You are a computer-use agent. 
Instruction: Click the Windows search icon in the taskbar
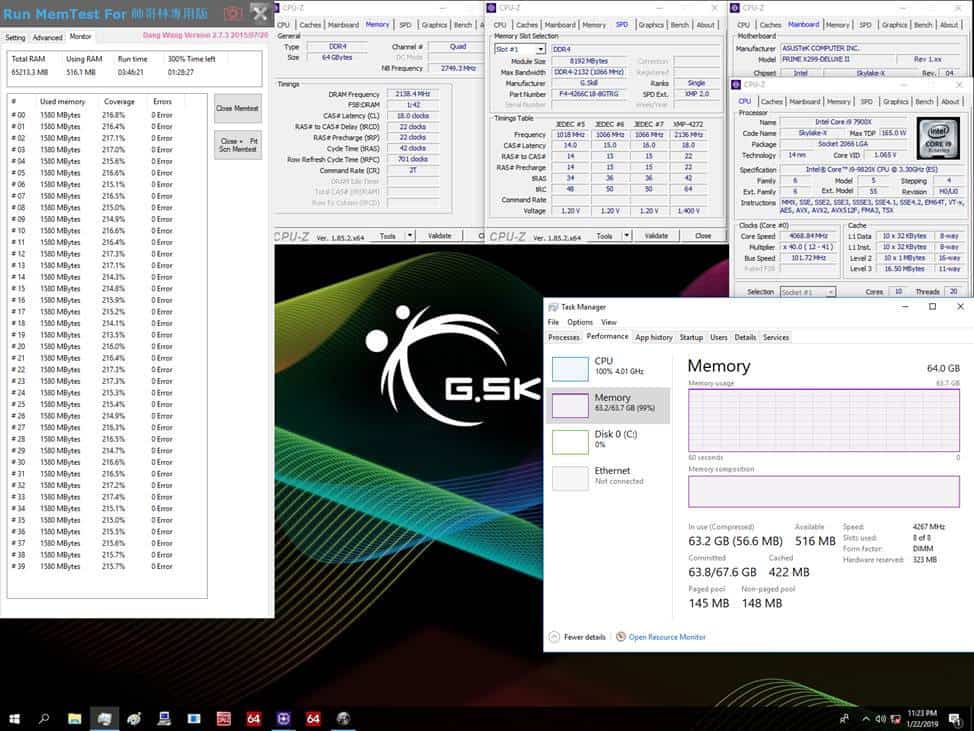pos(44,719)
